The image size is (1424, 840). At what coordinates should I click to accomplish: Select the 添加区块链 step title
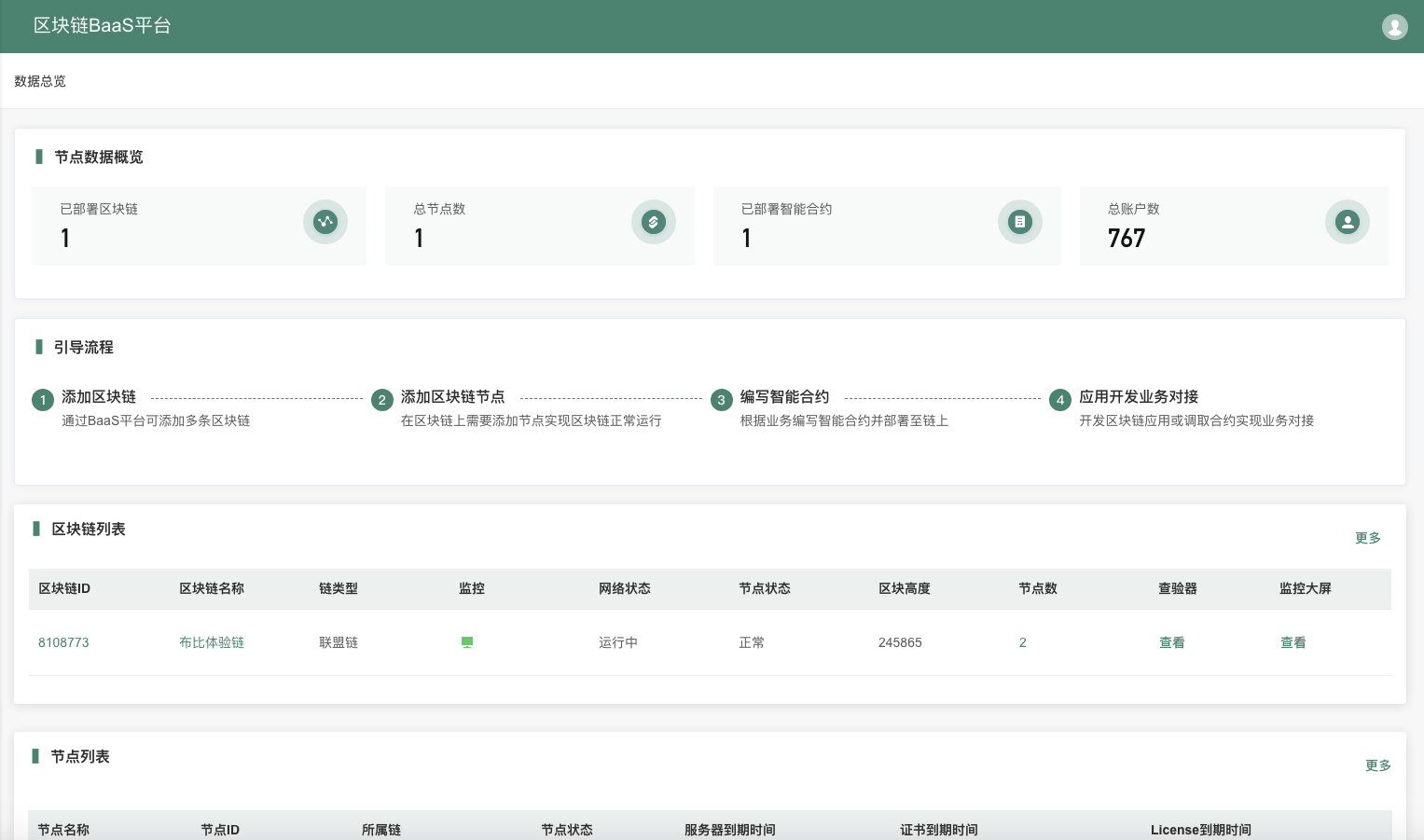coord(99,397)
